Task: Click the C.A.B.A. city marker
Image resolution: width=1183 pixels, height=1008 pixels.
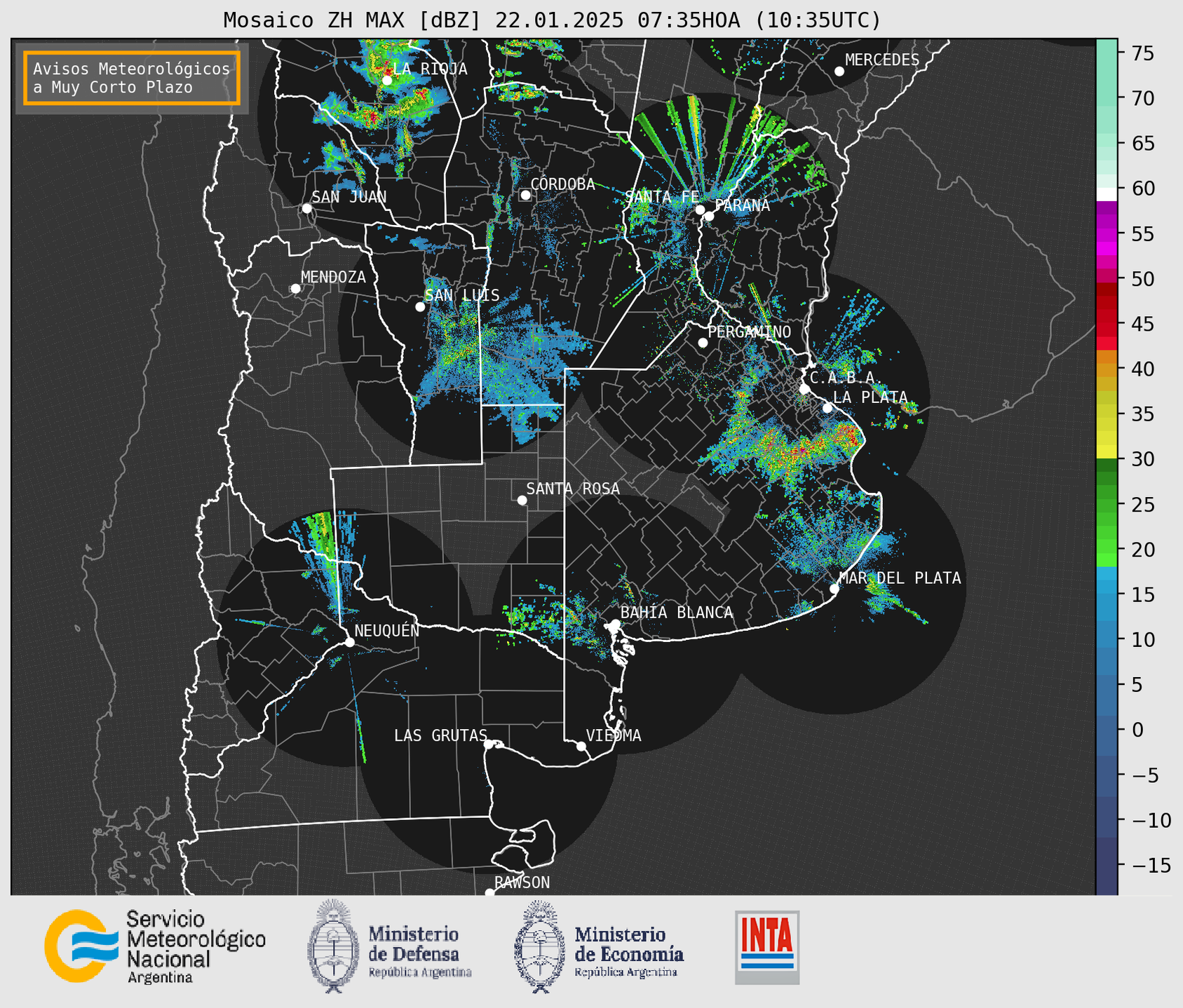Action: [x=805, y=389]
